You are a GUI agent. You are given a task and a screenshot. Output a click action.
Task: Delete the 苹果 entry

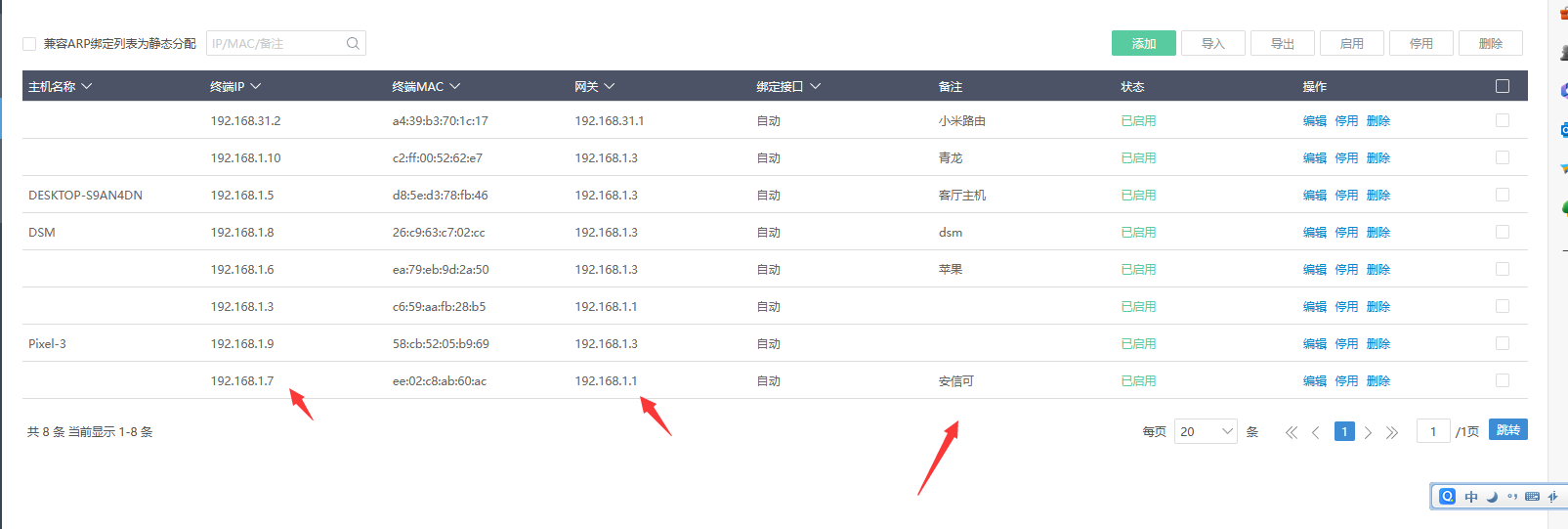[x=1378, y=270]
